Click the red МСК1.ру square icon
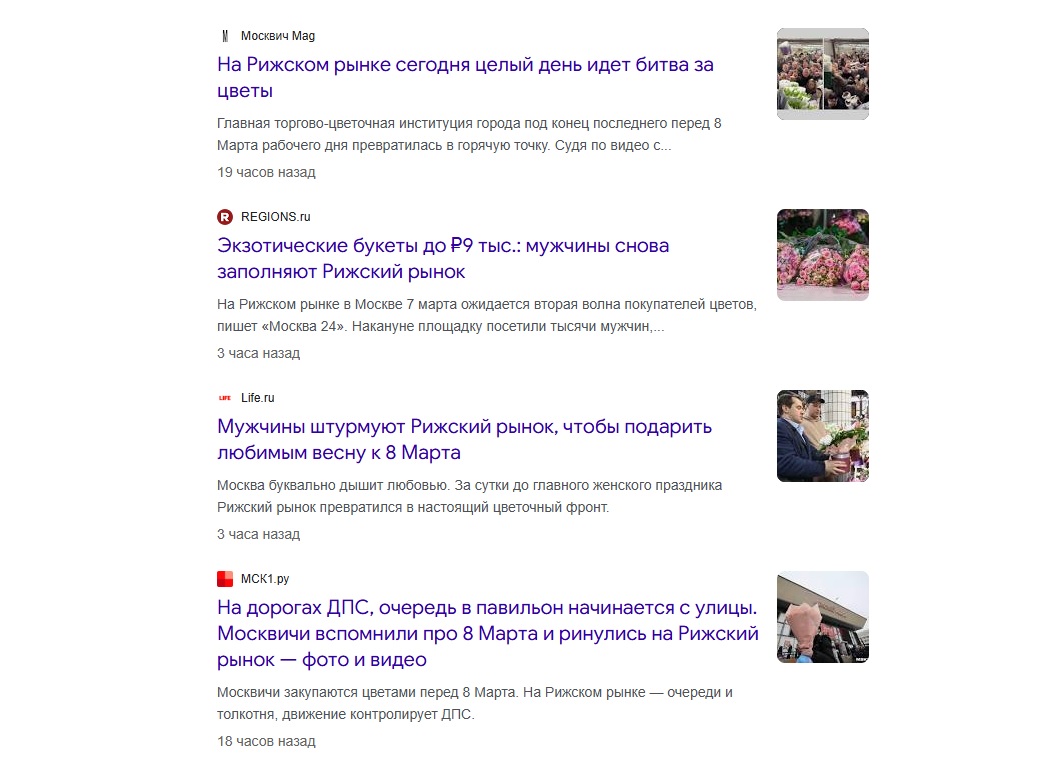1040x763 pixels. tap(225, 579)
